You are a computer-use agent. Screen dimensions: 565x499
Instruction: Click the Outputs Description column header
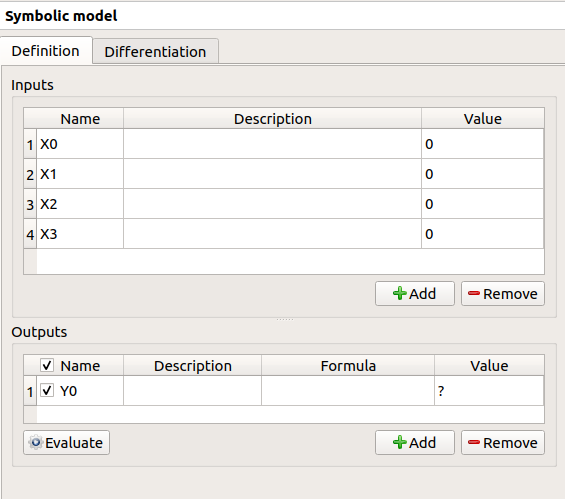click(x=192, y=366)
